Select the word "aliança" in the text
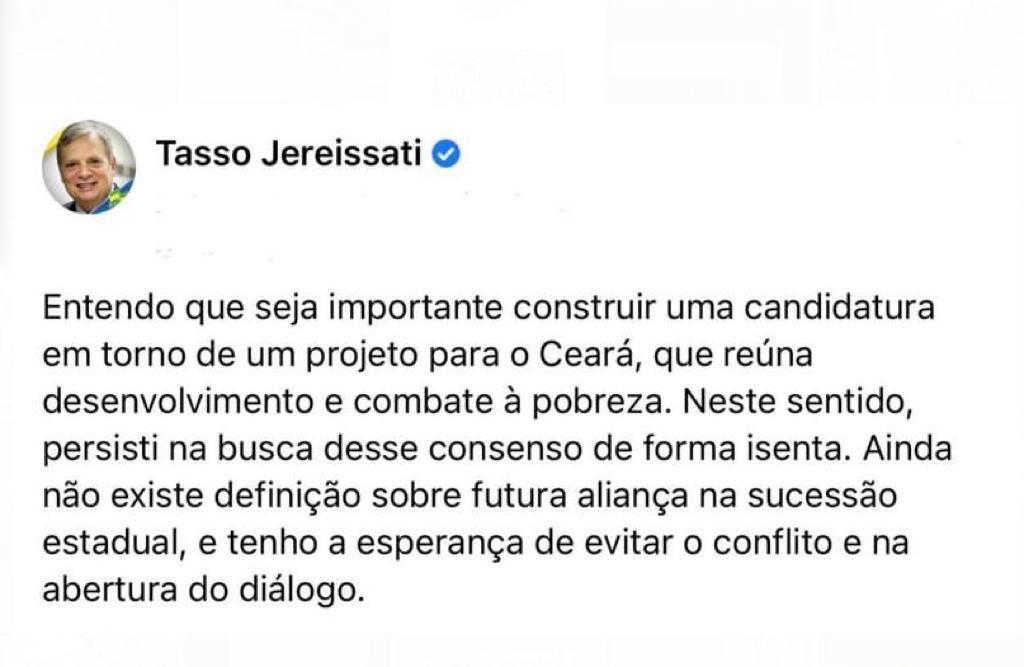The width and height of the screenshot is (1024, 667). 678,497
